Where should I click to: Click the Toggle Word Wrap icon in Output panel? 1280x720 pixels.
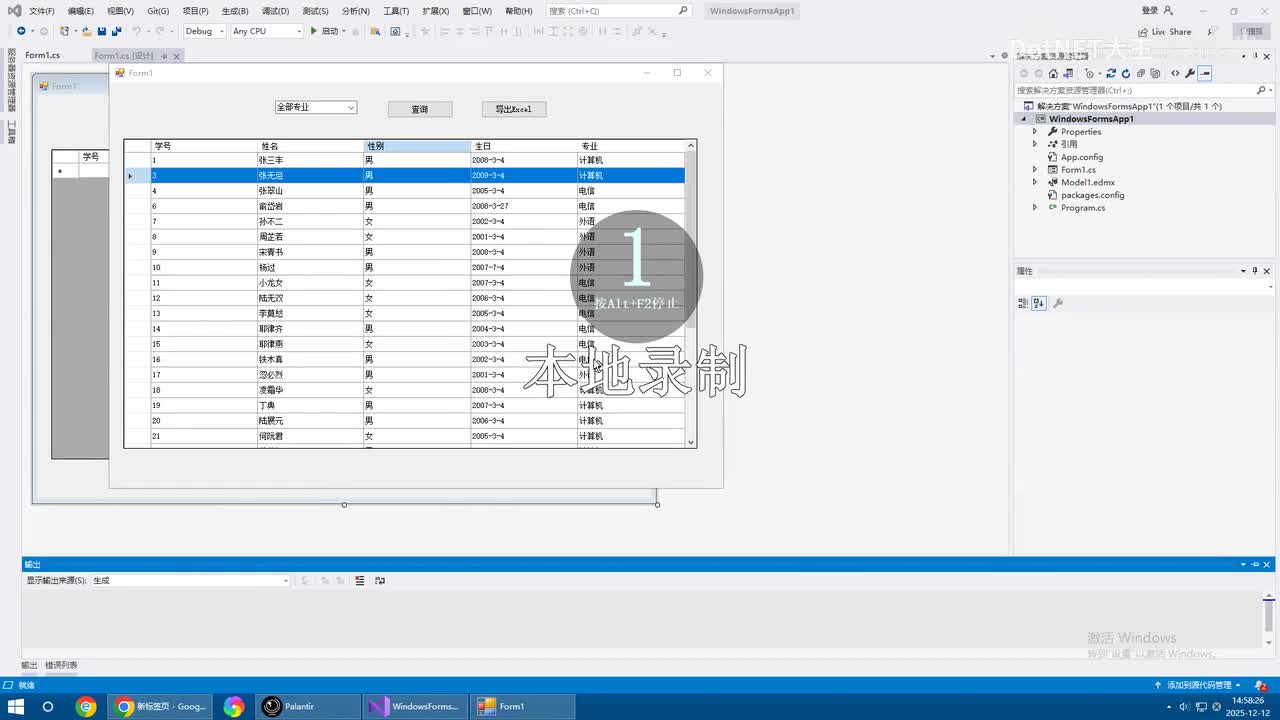[x=379, y=580]
